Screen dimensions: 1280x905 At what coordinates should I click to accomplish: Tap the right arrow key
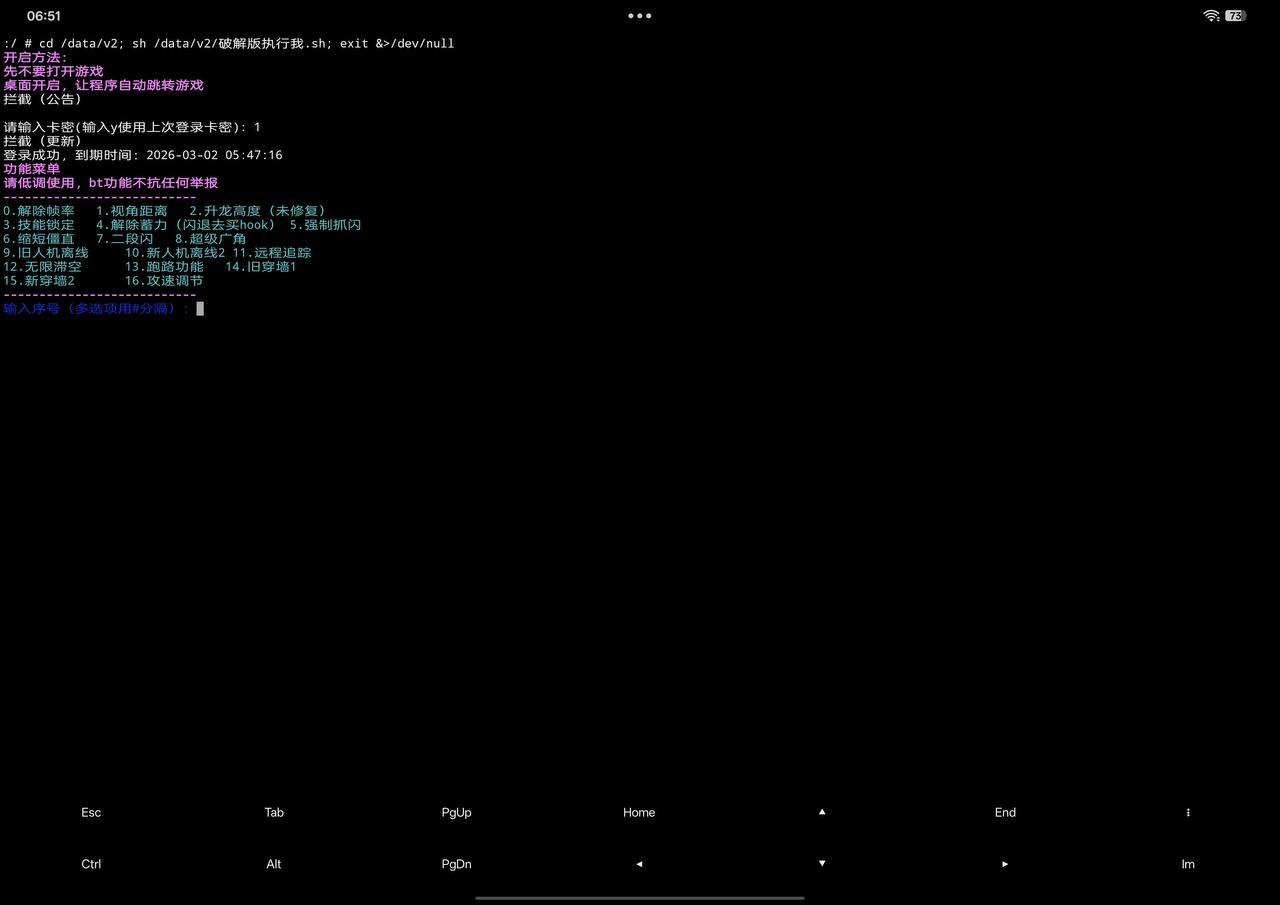[1005, 864]
